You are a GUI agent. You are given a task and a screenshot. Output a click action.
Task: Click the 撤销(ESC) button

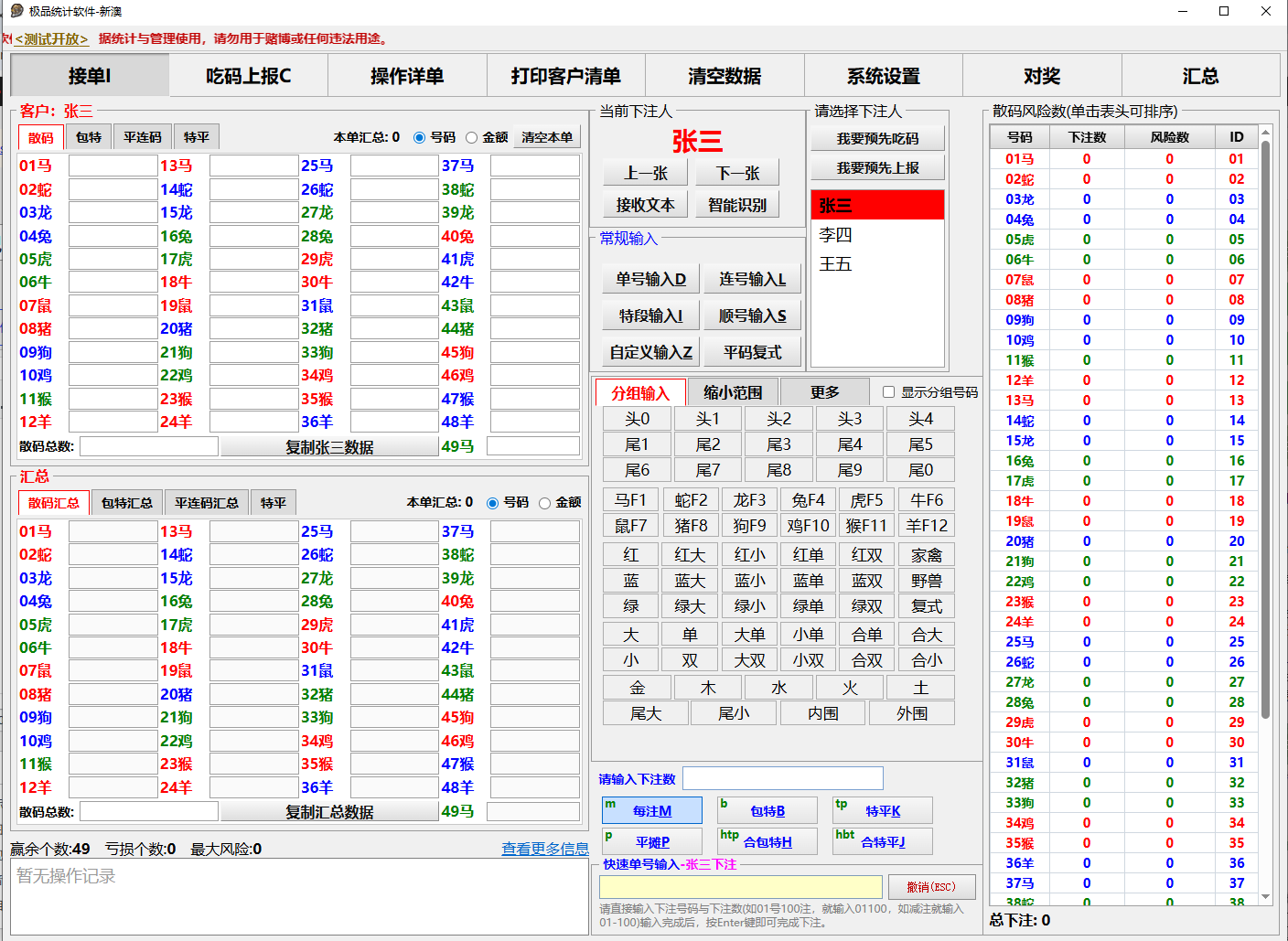[931, 887]
